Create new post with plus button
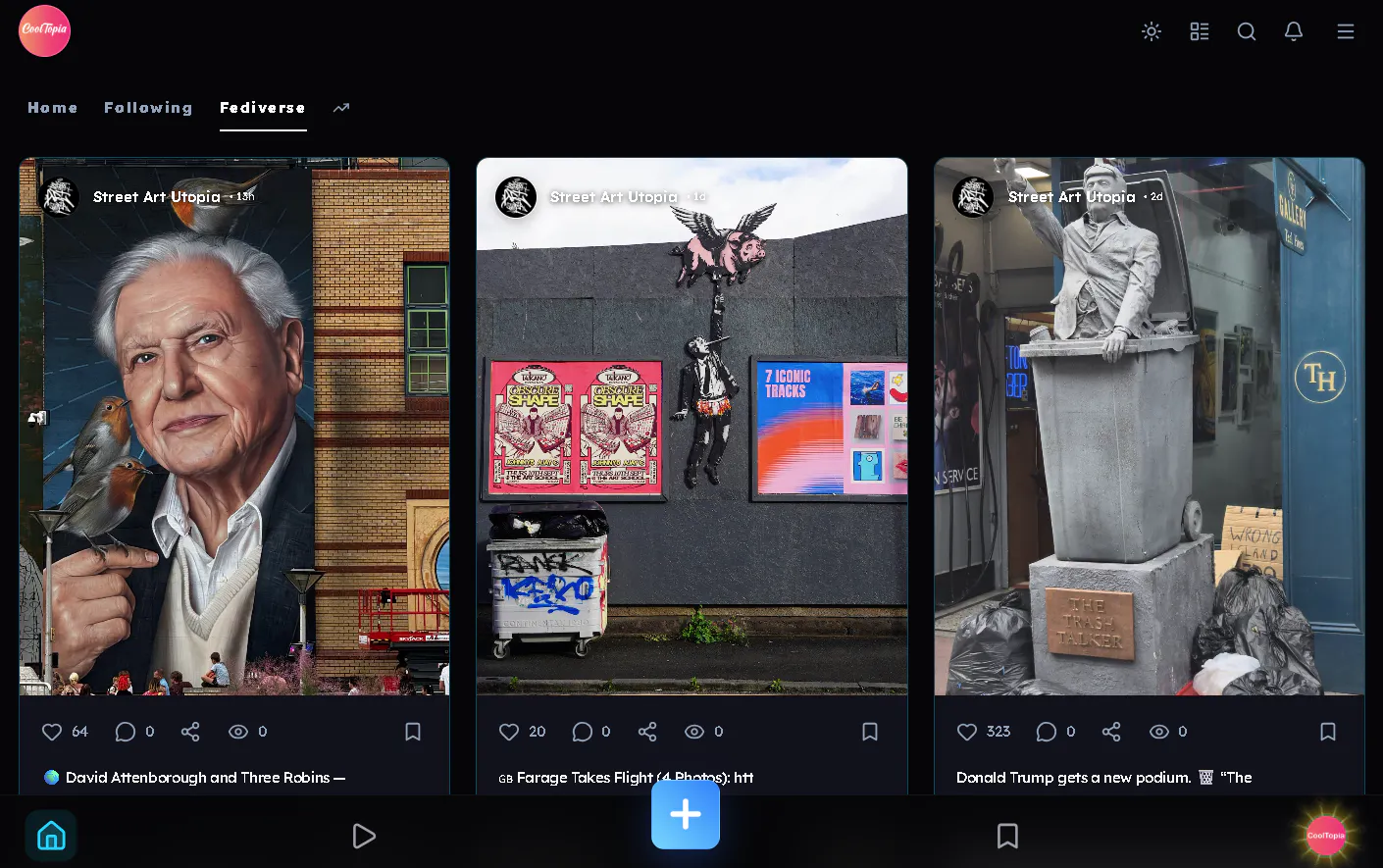1383x868 pixels. tap(686, 814)
